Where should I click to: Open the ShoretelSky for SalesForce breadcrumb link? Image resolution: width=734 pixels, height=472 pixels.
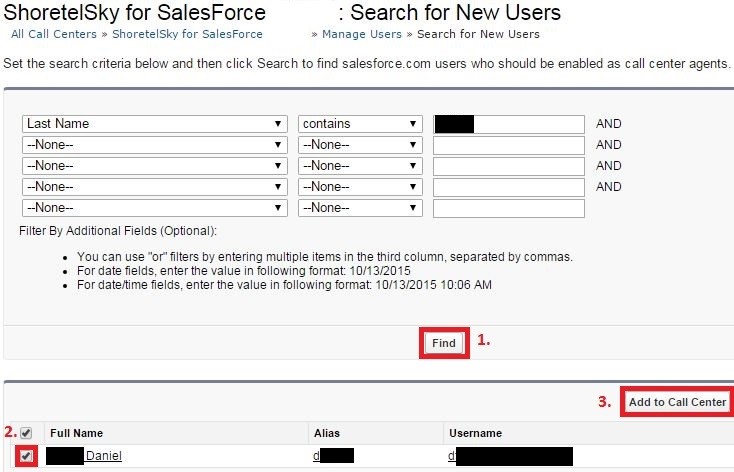(x=187, y=34)
